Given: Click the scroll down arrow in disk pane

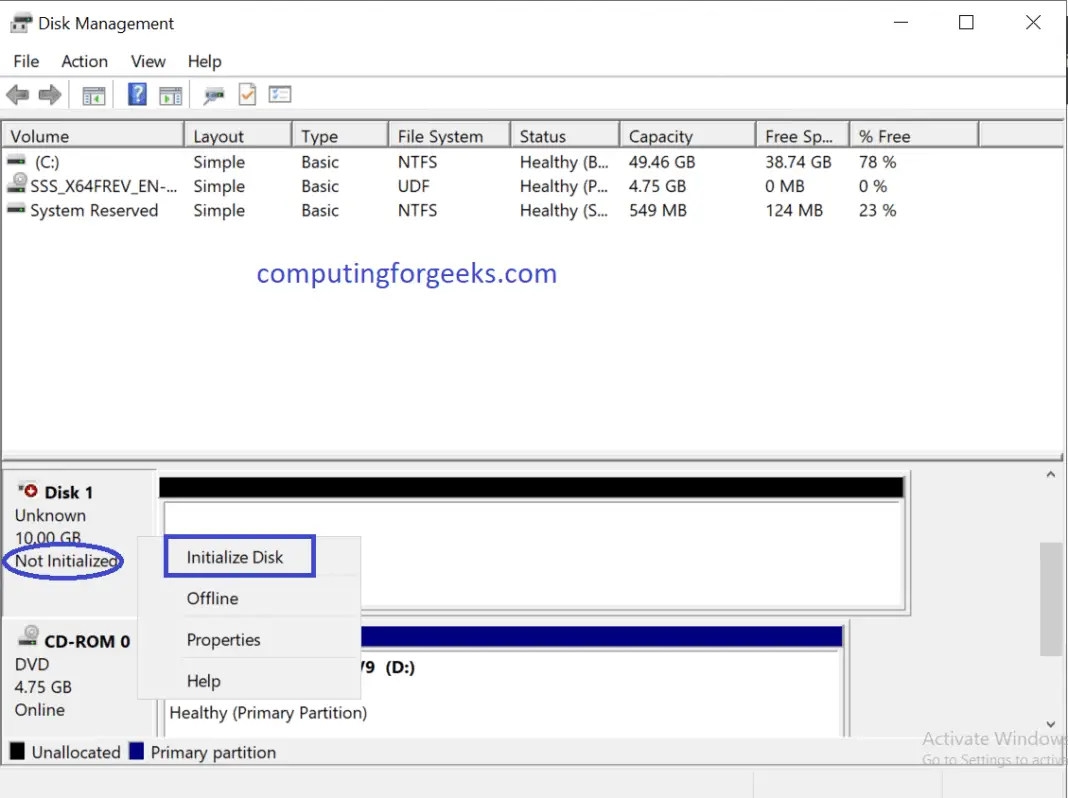Looking at the screenshot, I should click(1051, 724).
